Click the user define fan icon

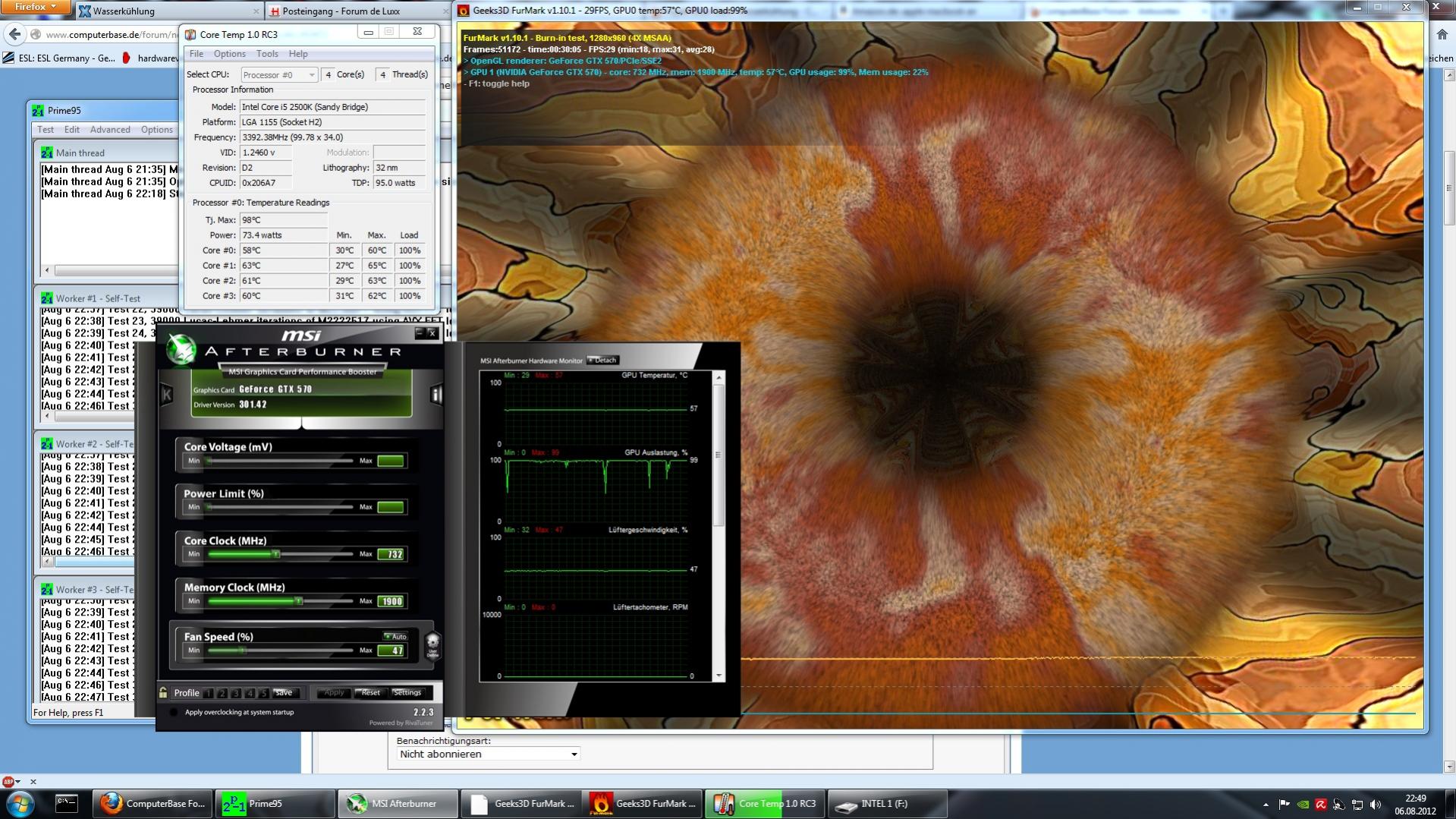pyautogui.click(x=432, y=644)
